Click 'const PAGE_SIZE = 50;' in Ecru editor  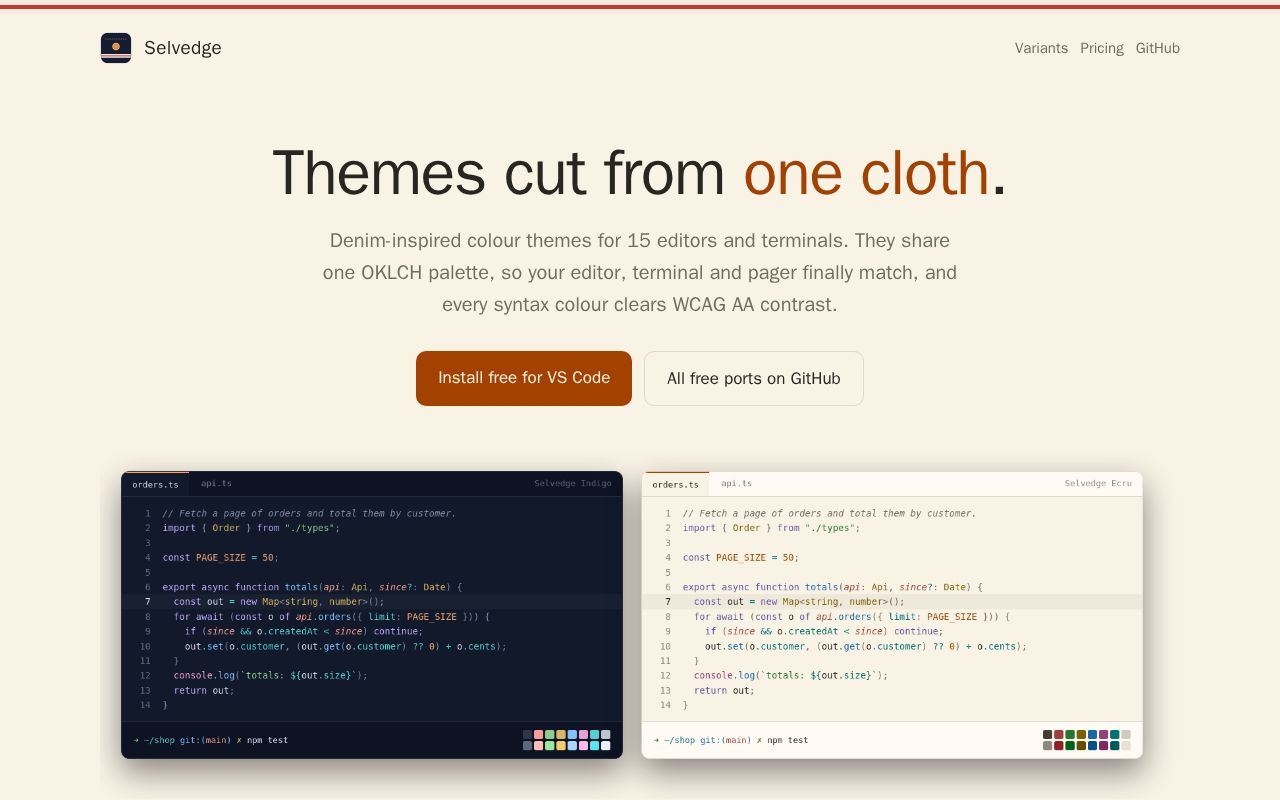(741, 558)
